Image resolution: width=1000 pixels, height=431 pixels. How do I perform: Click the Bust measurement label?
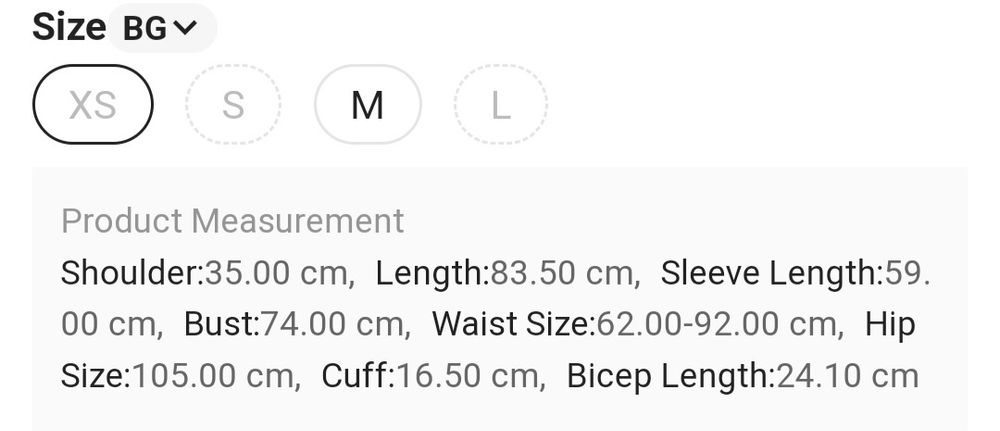pyautogui.click(x=221, y=325)
